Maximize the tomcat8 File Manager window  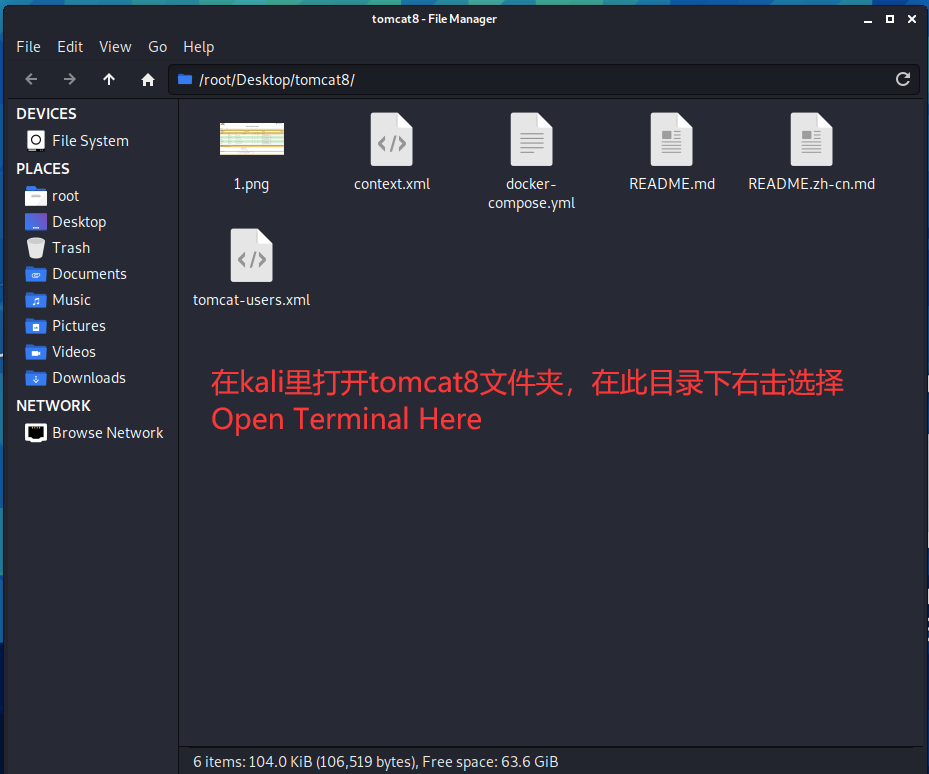890,20
